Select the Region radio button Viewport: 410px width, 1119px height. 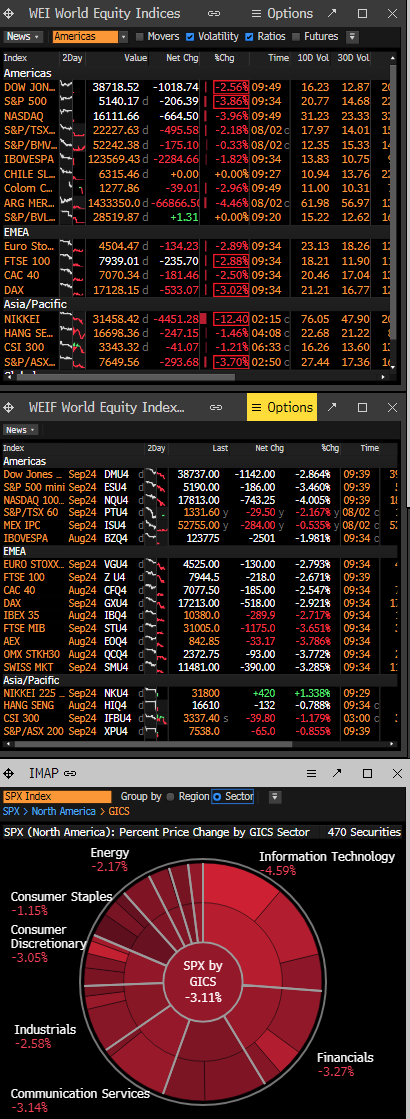pos(170,796)
